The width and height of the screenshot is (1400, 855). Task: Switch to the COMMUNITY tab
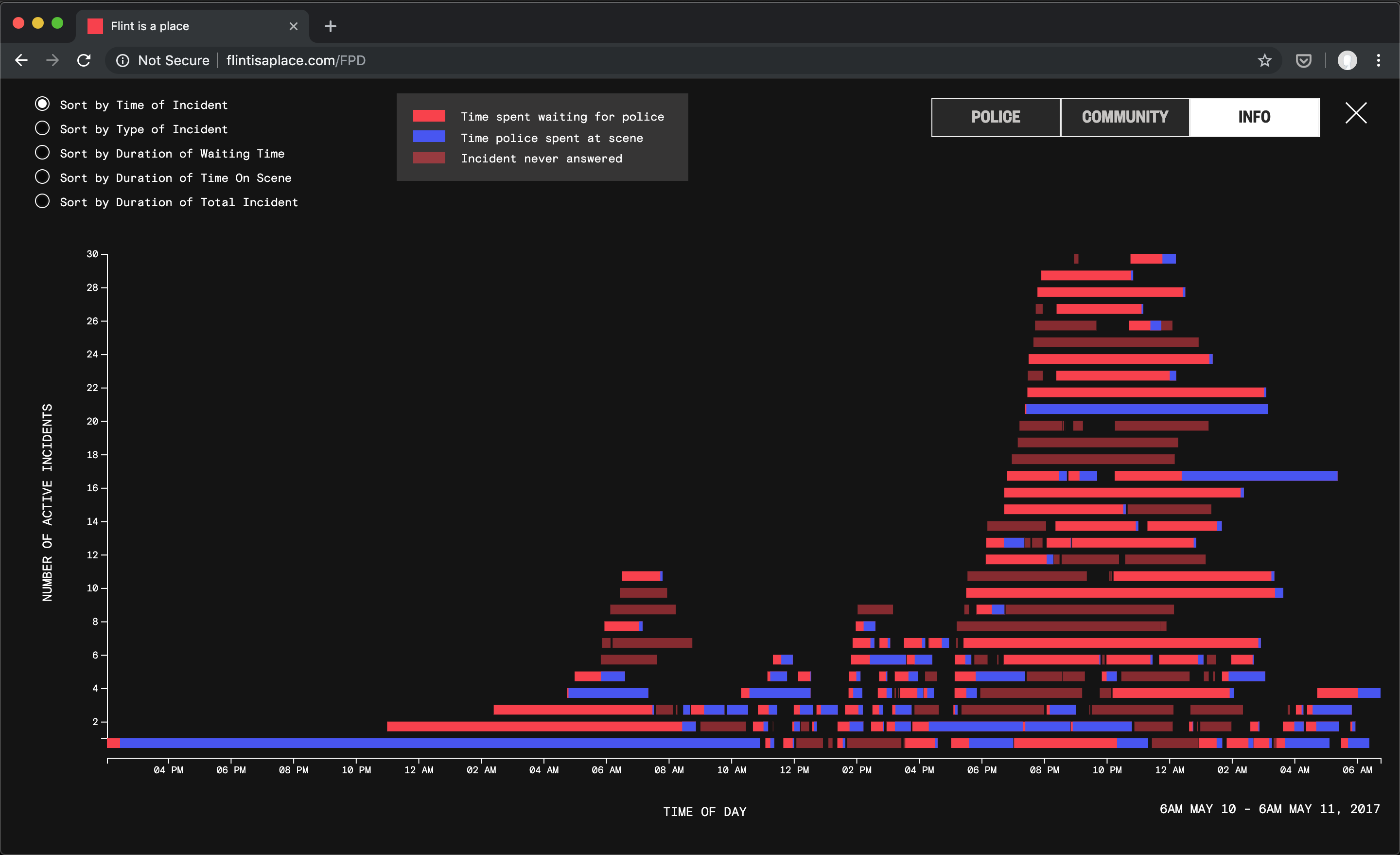pyautogui.click(x=1124, y=117)
